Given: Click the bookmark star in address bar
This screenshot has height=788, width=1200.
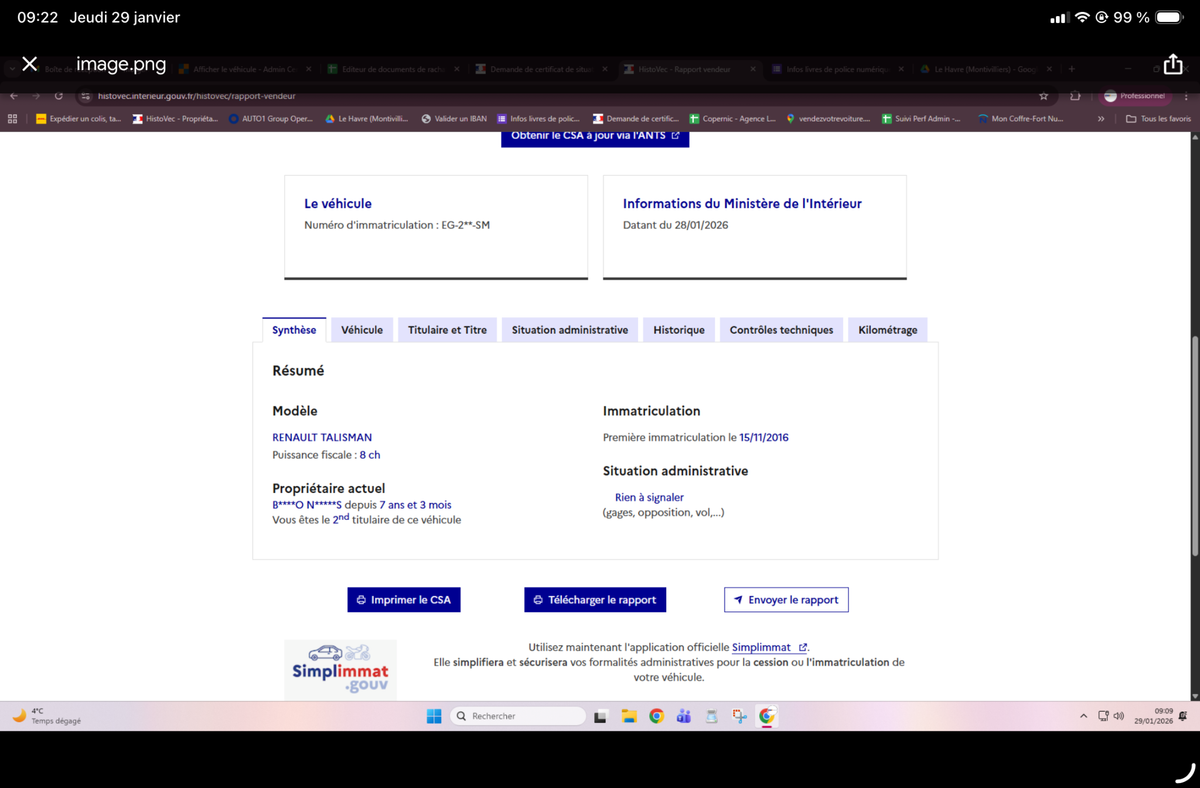Looking at the screenshot, I should [x=1044, y=96].
